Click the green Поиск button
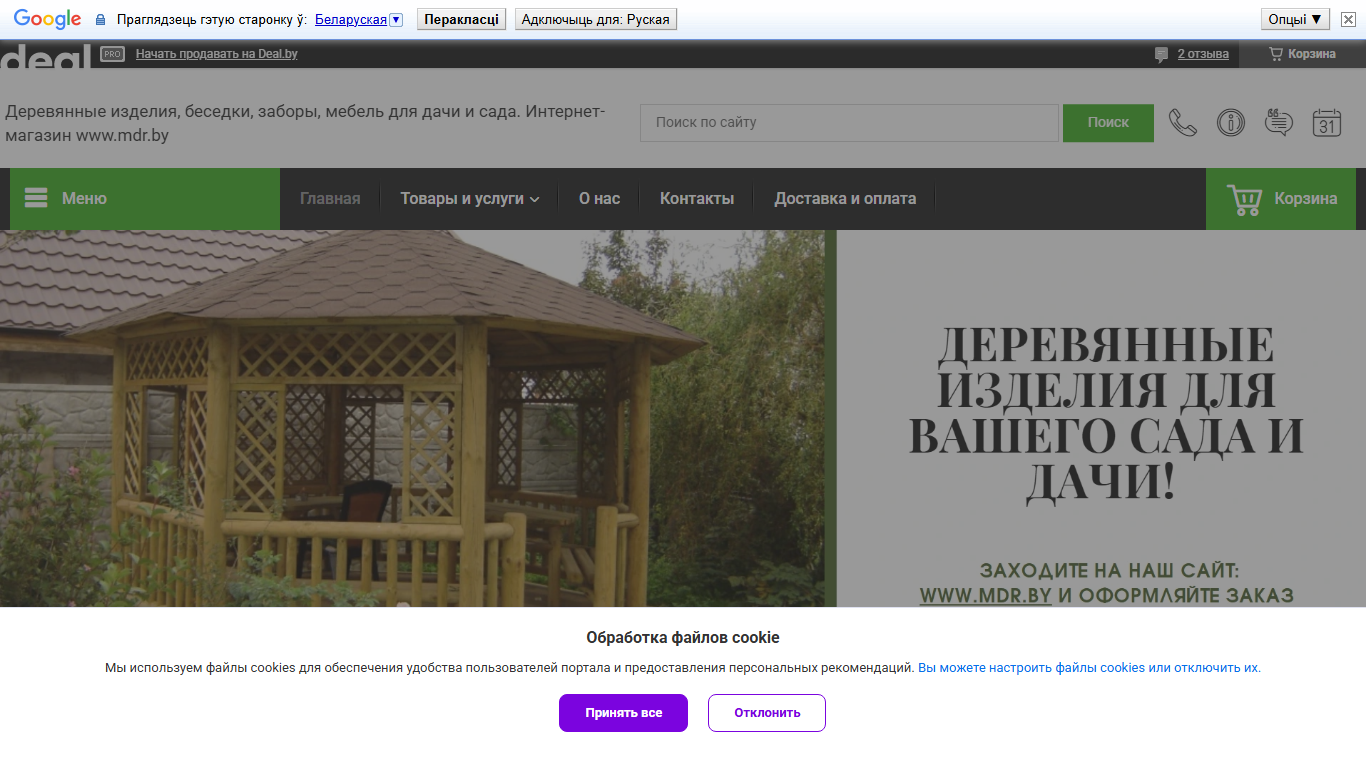1366x768 pixels. [1108, 123]
